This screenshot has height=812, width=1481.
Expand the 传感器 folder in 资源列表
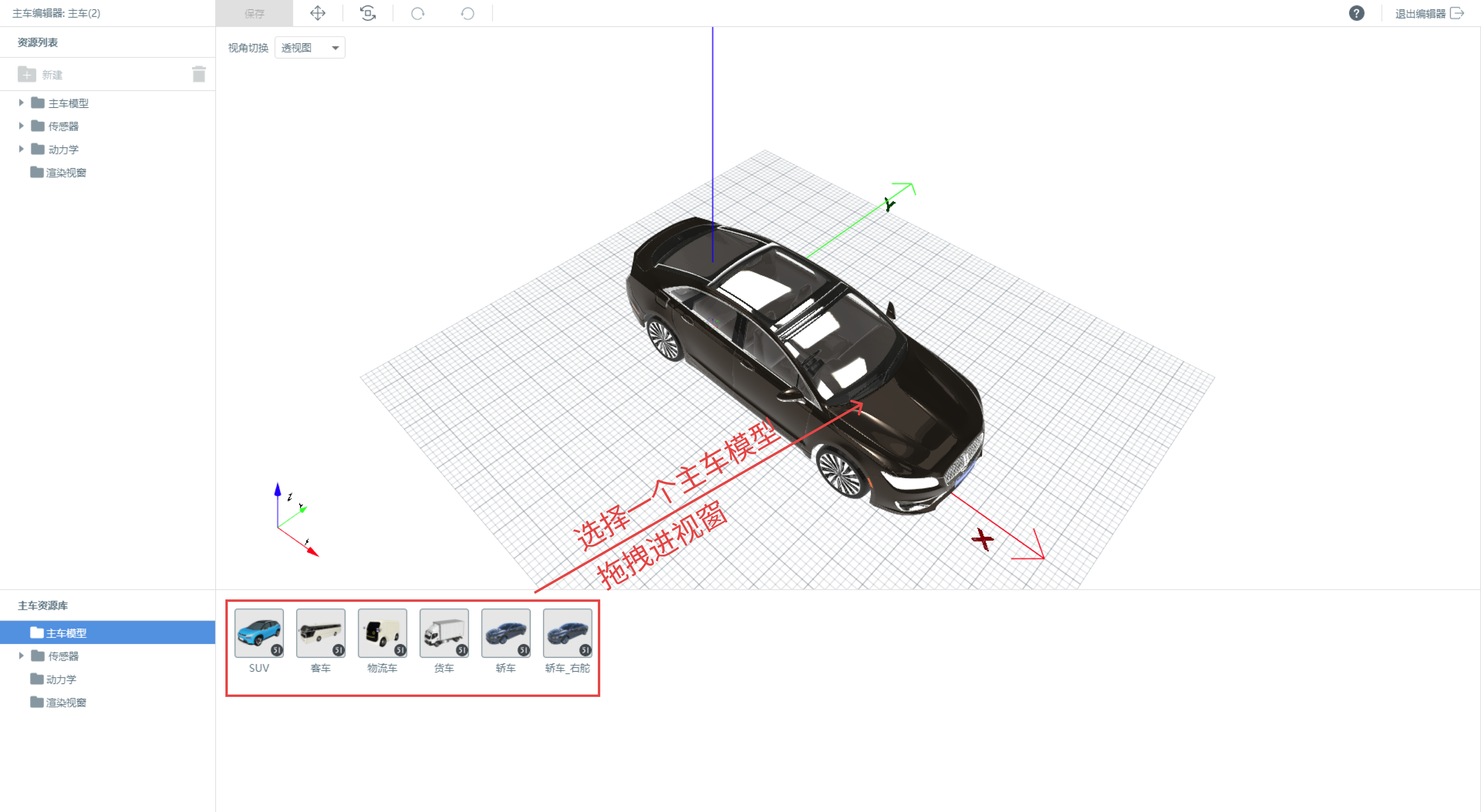click(21, 126)
